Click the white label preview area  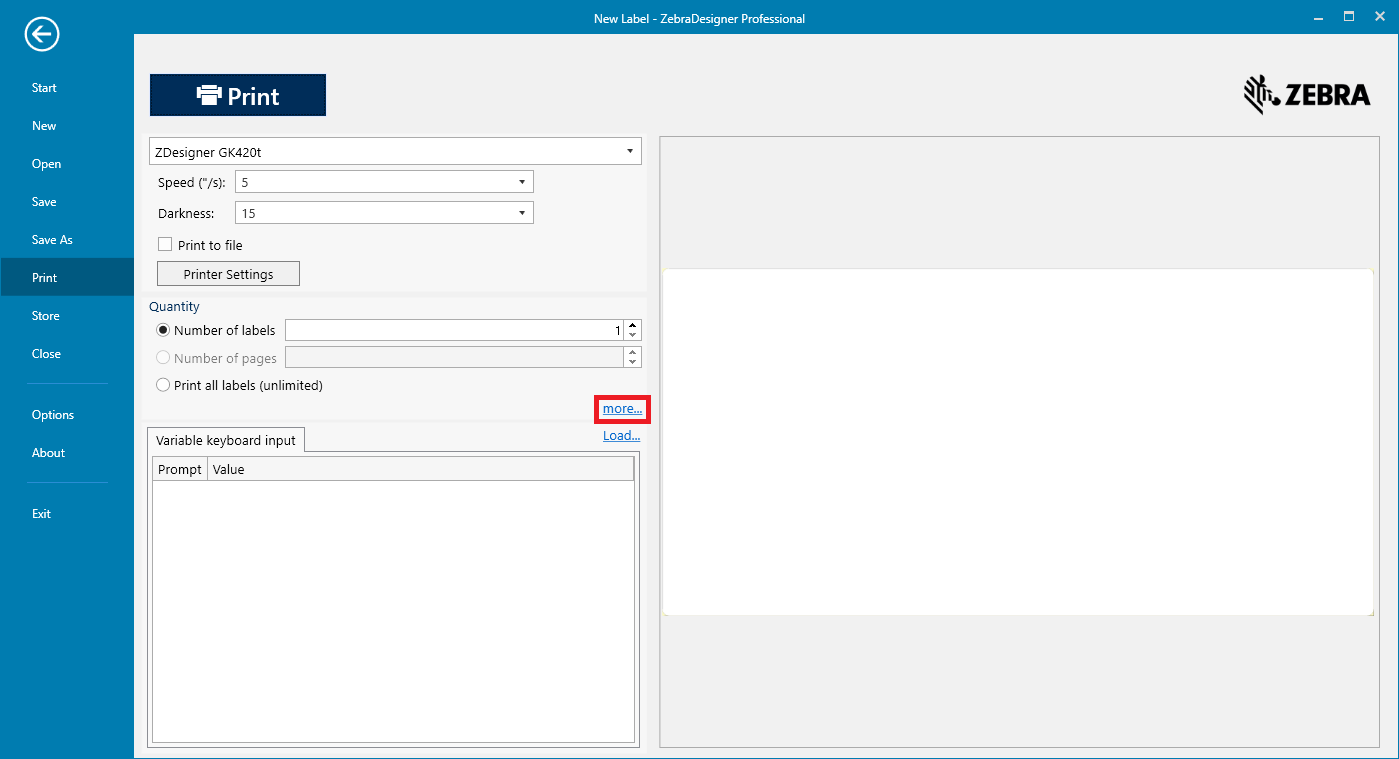pyautogui.click(x=1018, y=442)
